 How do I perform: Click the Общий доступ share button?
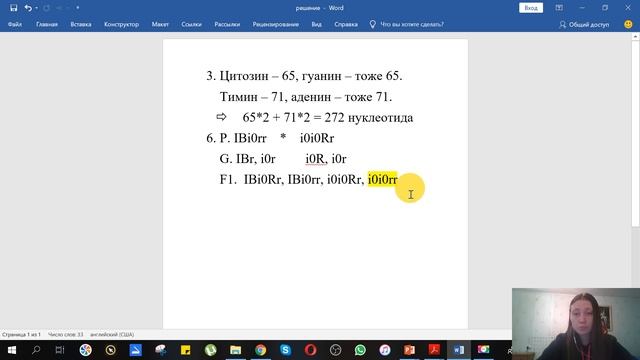coord(584,24)
